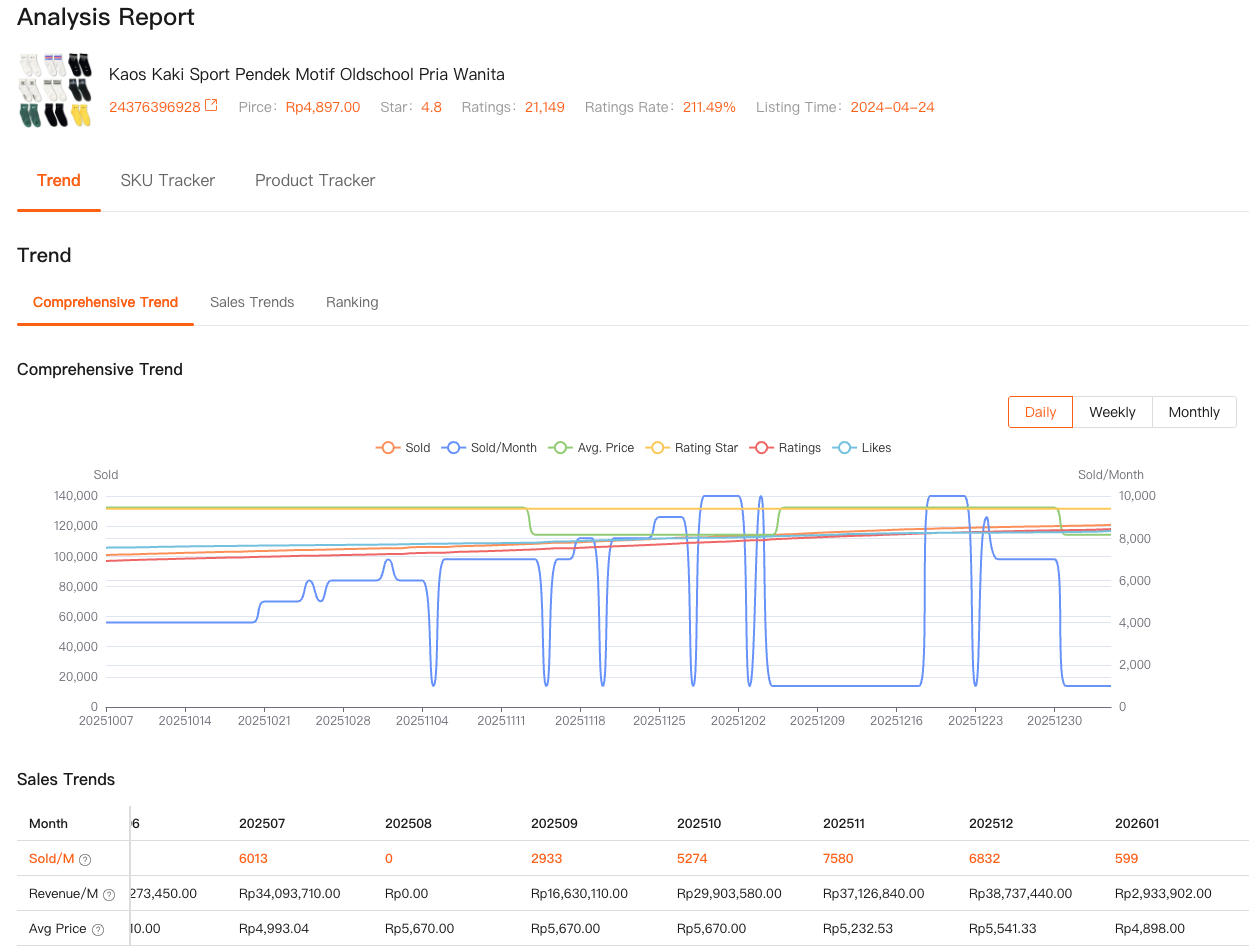Toggle the Likes legend entry
The width and height of the screenshot is (1250, 952).
862,448
